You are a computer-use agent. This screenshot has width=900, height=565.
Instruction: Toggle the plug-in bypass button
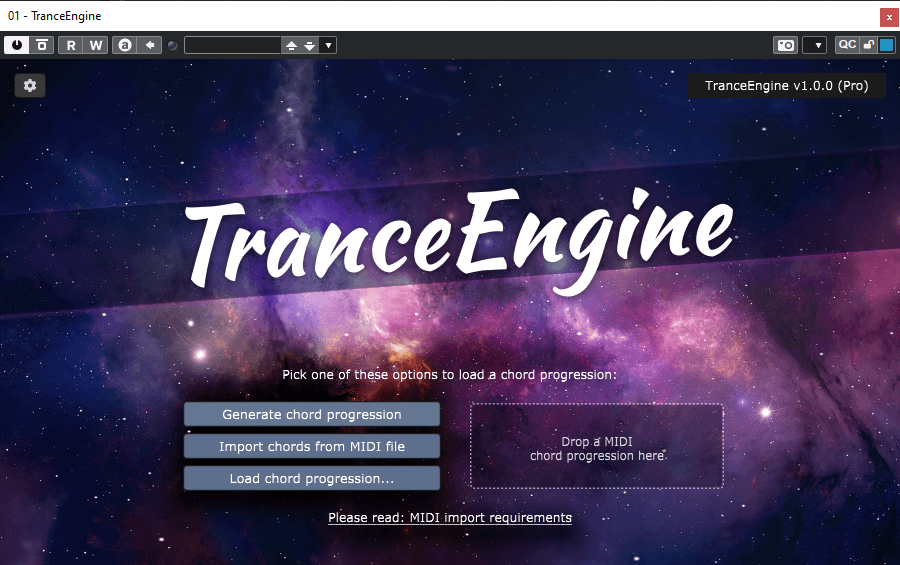[x=42, y=45]
